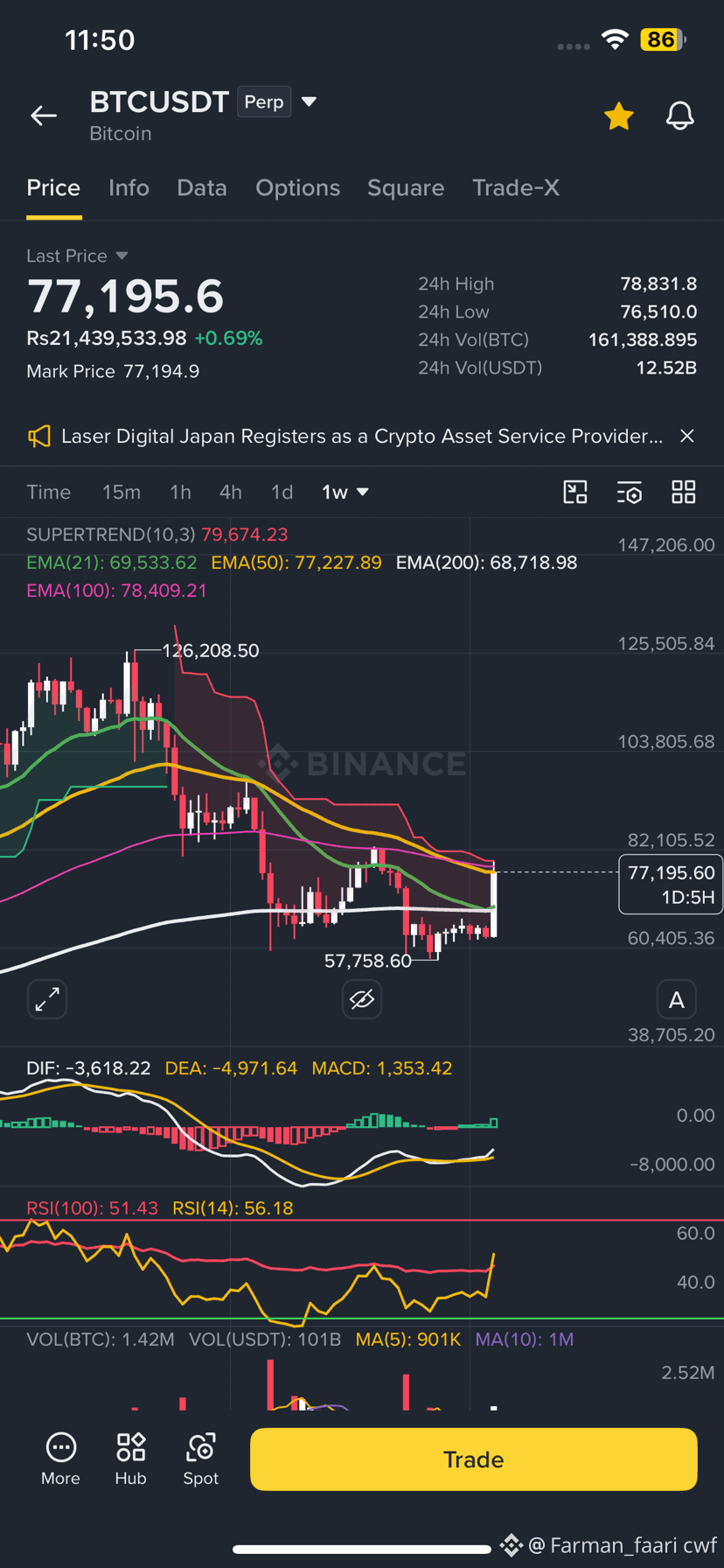Switch chart to 4h interval
The image size is (724, 1568).
[x=230, y=492]
